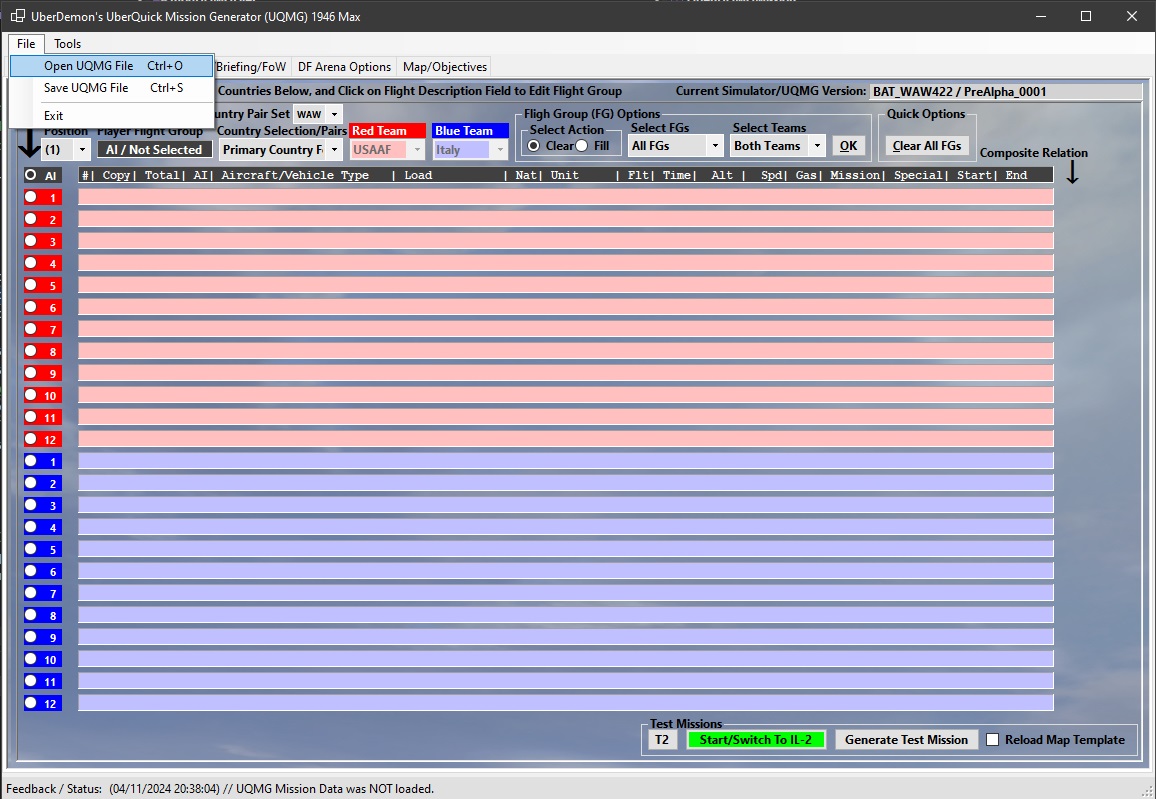Expand the Select FGs All FGs dropdown
The width and height of the screenshot is (1156, 799).
(714, 146)
